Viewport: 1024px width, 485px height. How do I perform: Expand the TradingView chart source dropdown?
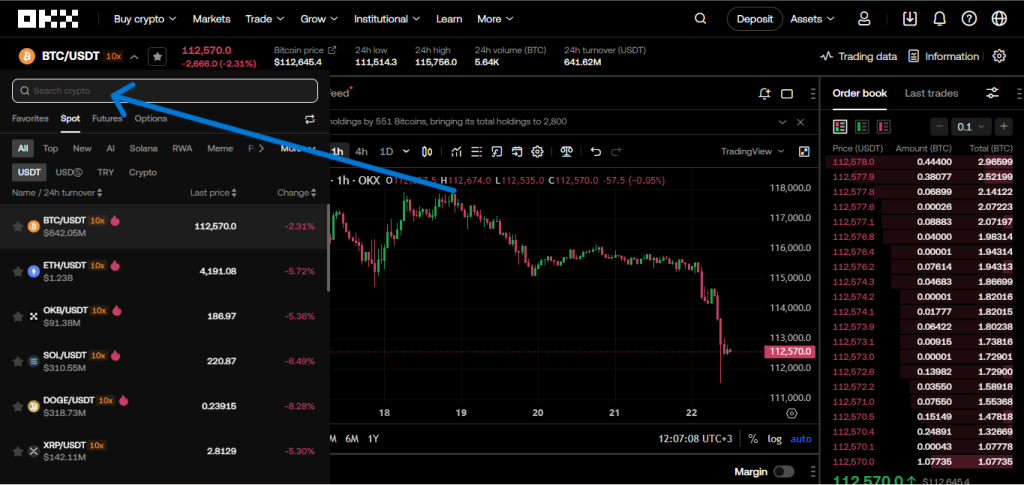(752, 152)
